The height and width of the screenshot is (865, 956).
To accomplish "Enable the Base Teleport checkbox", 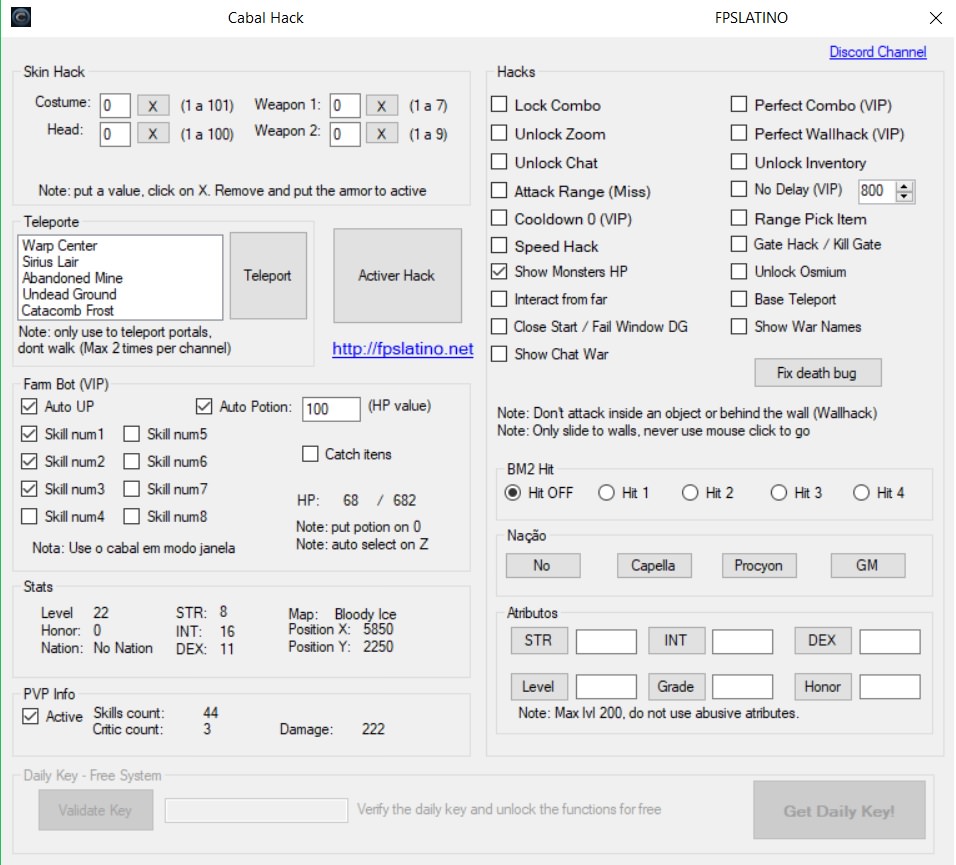I will click(x=739, y=299).
